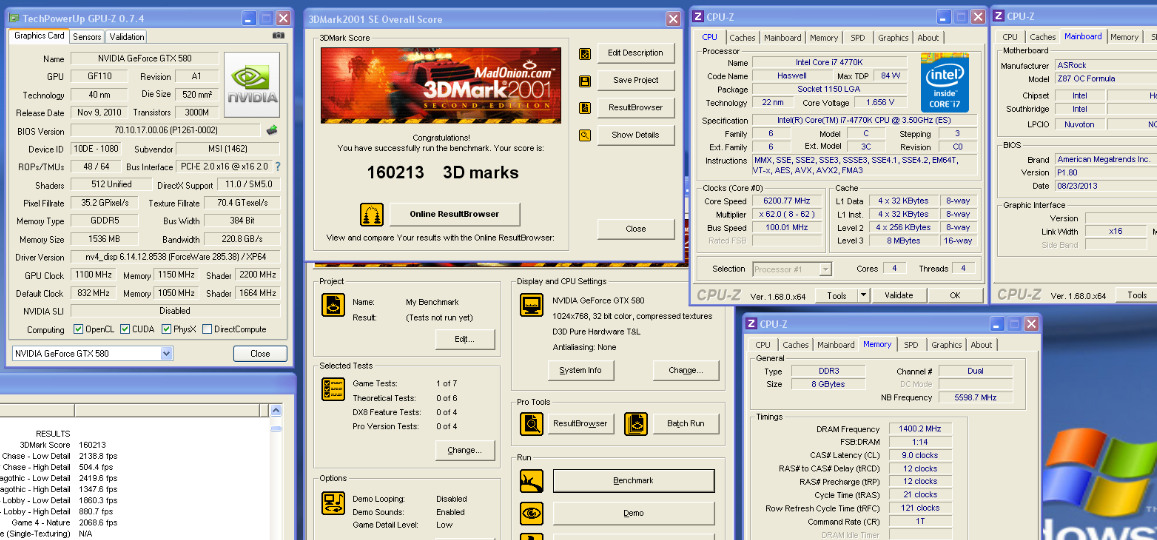
Task: Click the BIOS save chip icon in GPU-Z
Action: click(272, 131)
